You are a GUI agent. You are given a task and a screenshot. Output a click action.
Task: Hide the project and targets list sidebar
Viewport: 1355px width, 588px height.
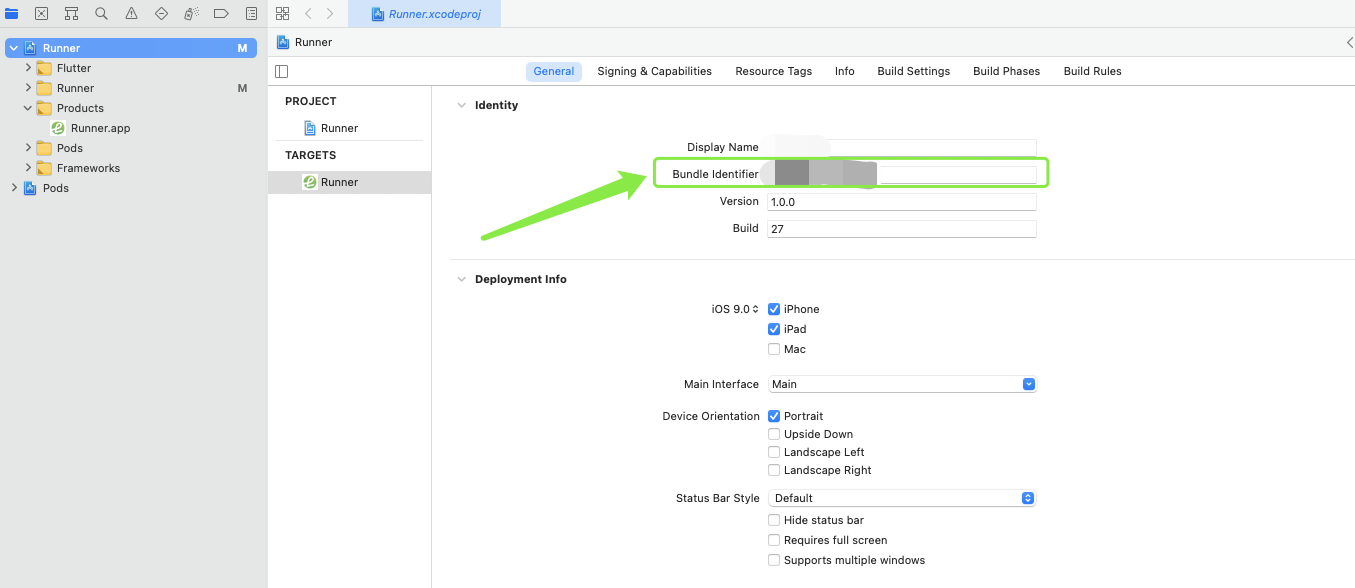click(x=282, y=71)
